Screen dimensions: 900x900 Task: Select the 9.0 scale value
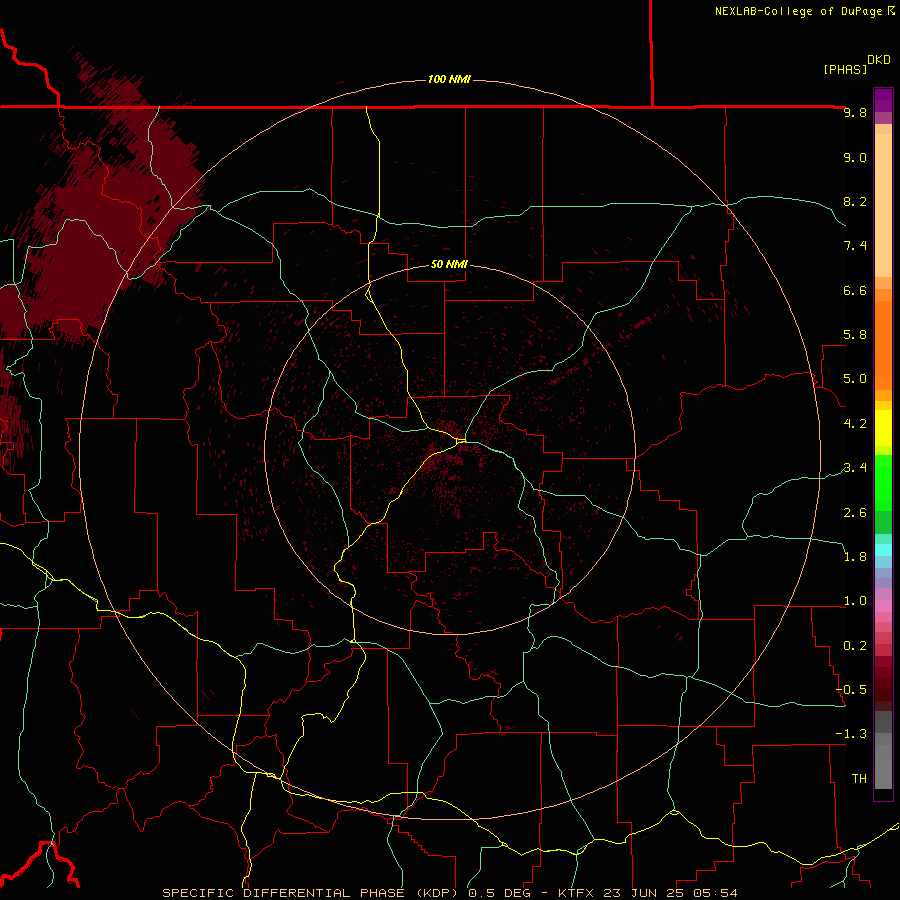click(855, 158)
